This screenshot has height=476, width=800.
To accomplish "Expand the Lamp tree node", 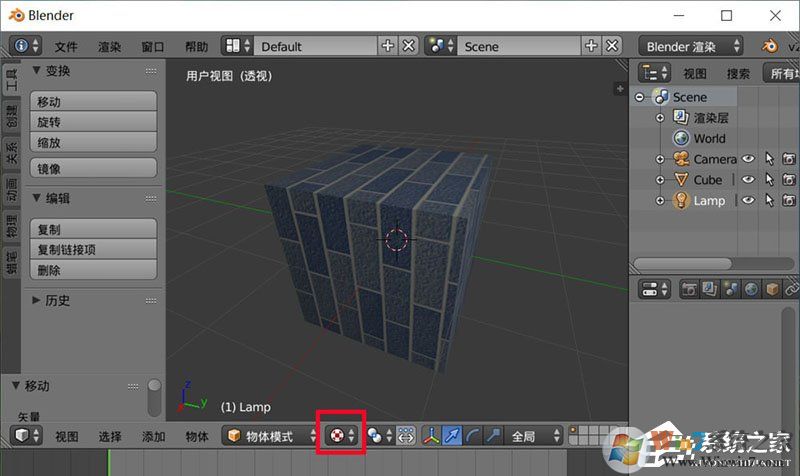I will [x=660, y=201].
